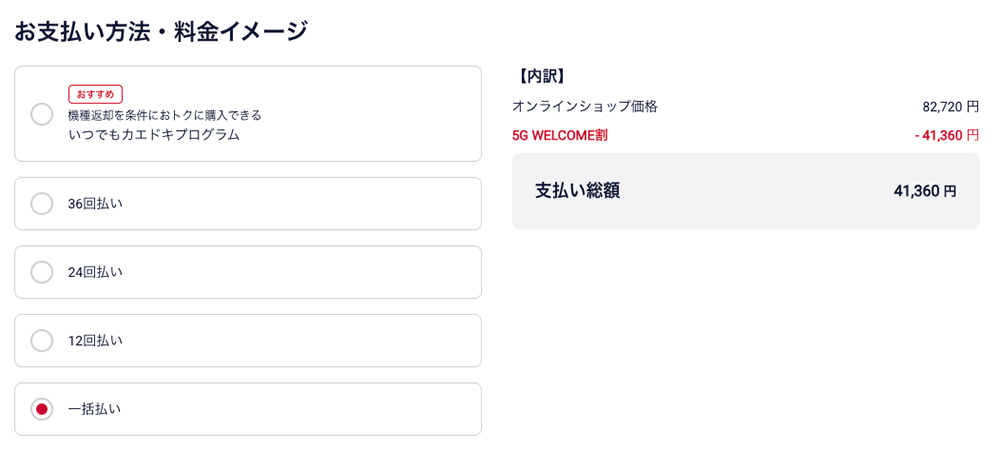Click the red 5G WELCOME割 discount label
1000x451 pixels.
pyautogui.click(x=560, y=135)
